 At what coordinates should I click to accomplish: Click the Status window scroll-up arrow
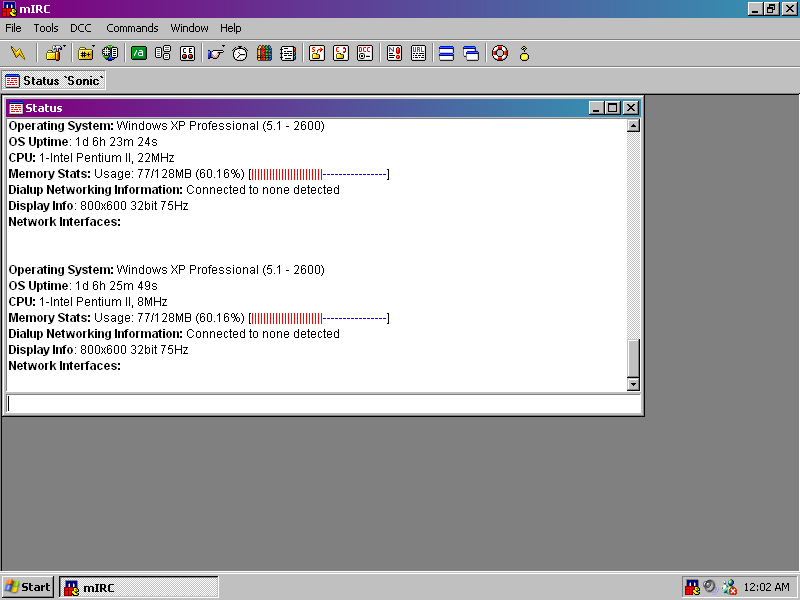tap(632, 126)
